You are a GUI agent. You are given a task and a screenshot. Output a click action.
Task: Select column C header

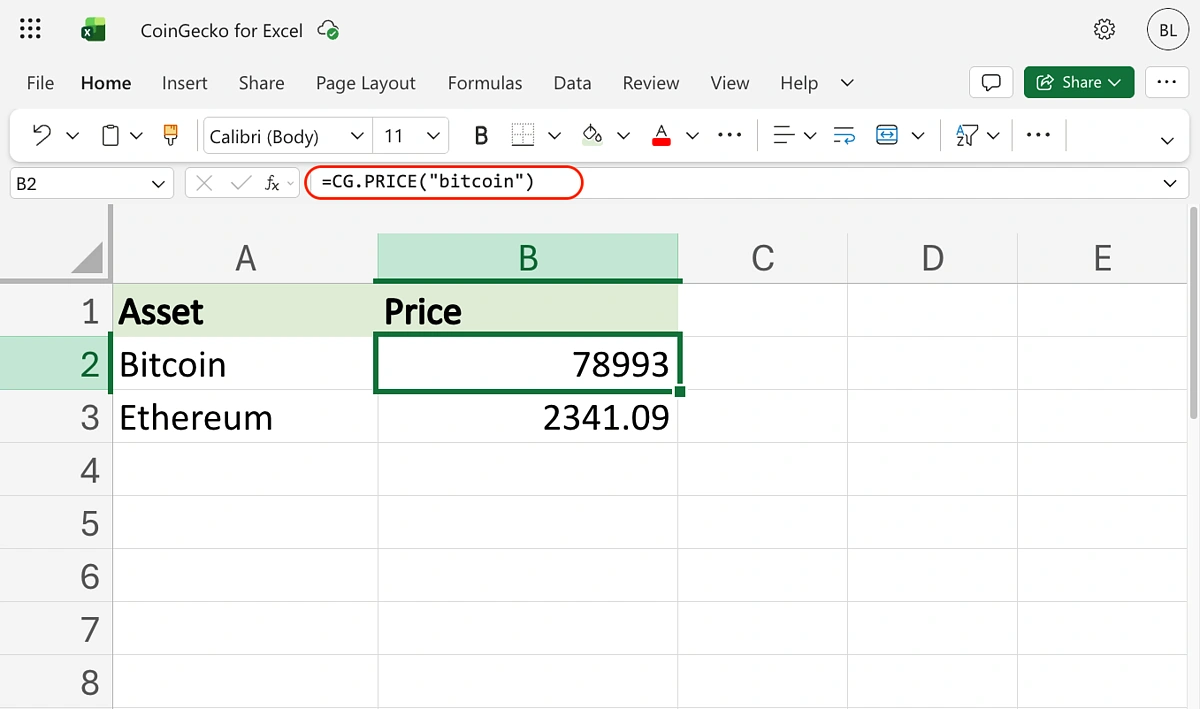763,258
